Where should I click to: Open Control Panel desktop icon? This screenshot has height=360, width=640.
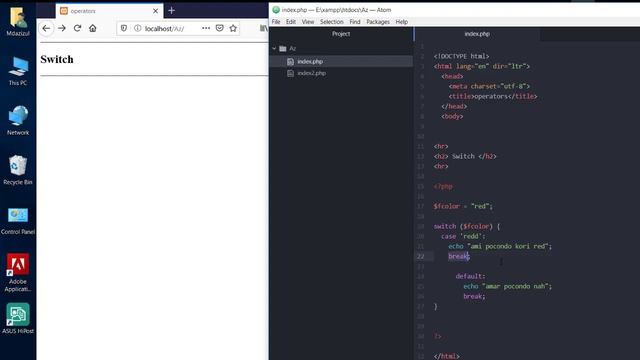[x=18, y=220]
